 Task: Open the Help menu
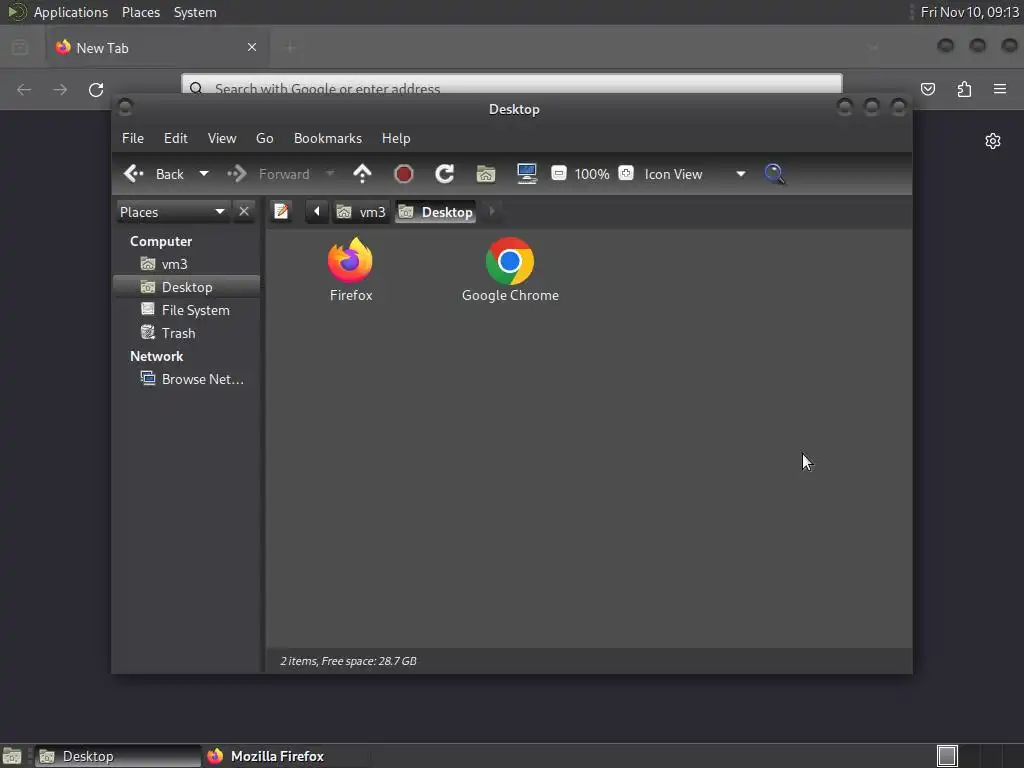pos(396,138)
